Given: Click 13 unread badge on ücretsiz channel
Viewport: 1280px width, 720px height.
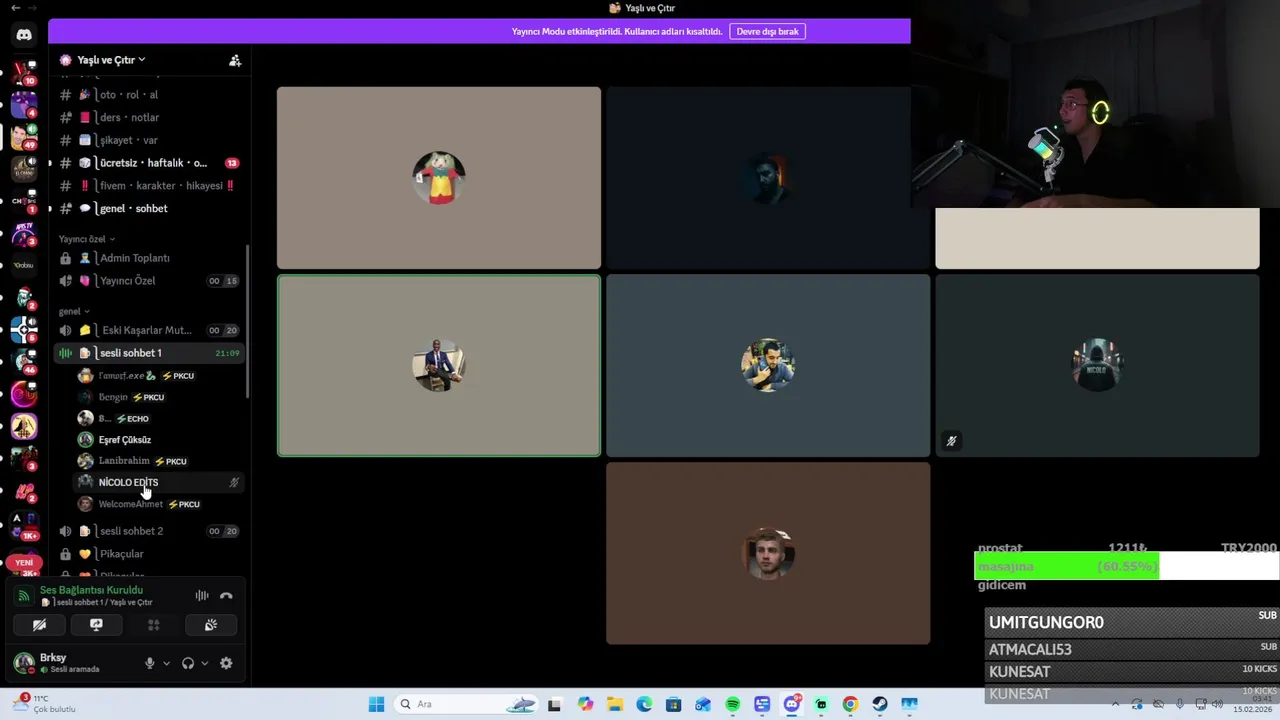Looking at the screenshot, I should point(232,163).
